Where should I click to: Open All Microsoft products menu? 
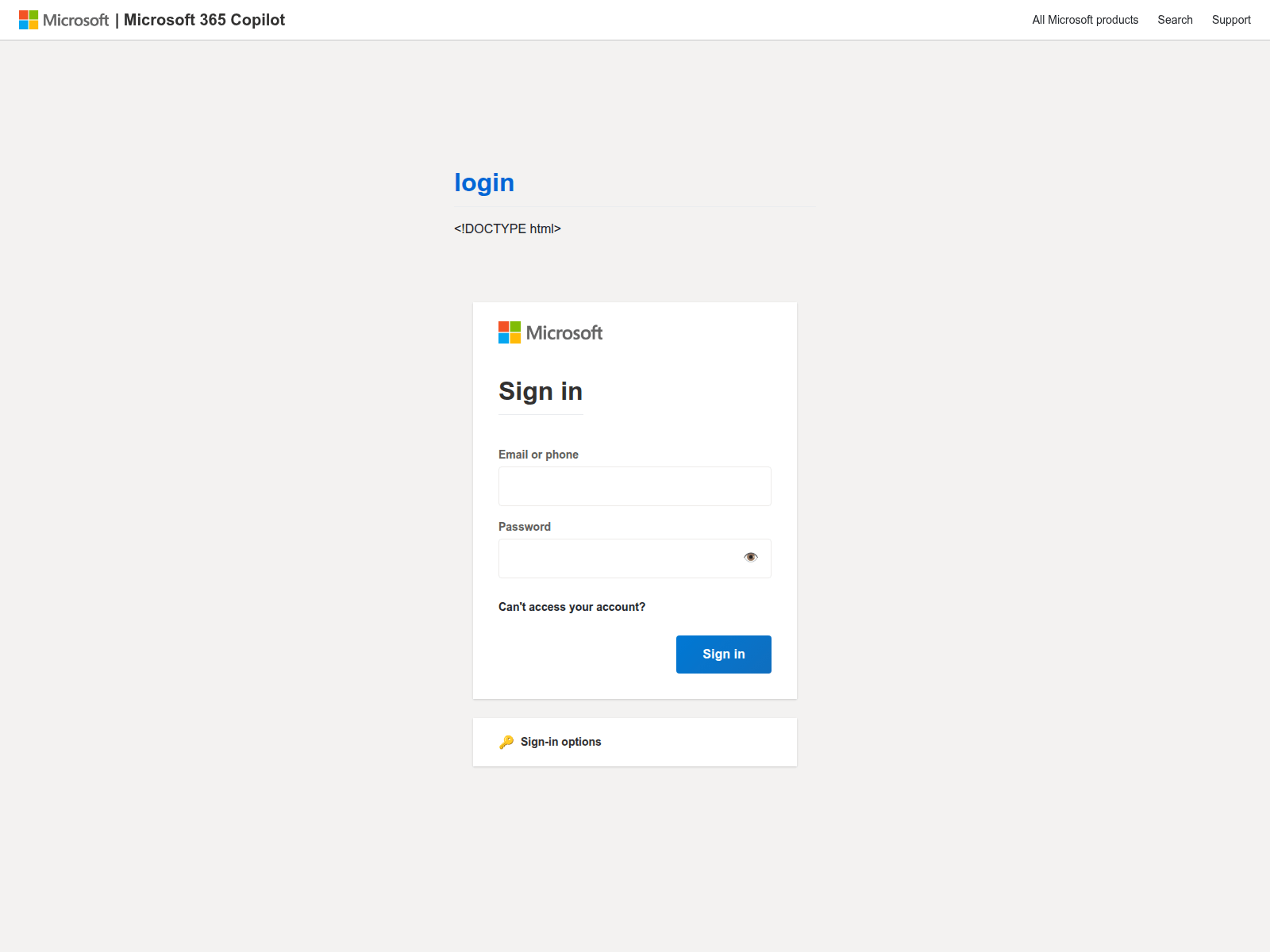1085,20
